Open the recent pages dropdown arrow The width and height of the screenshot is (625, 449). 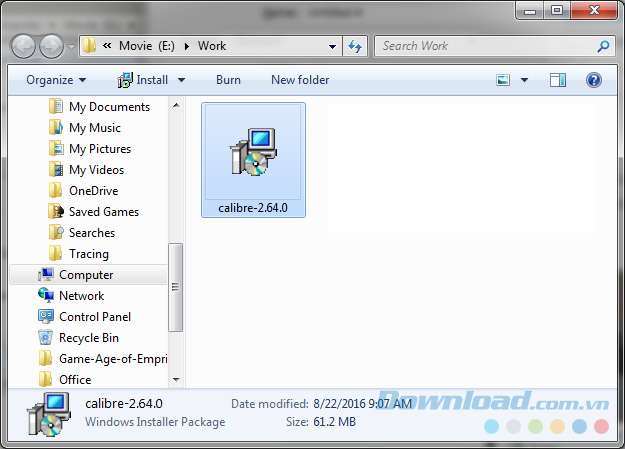(x=71, y=47)
